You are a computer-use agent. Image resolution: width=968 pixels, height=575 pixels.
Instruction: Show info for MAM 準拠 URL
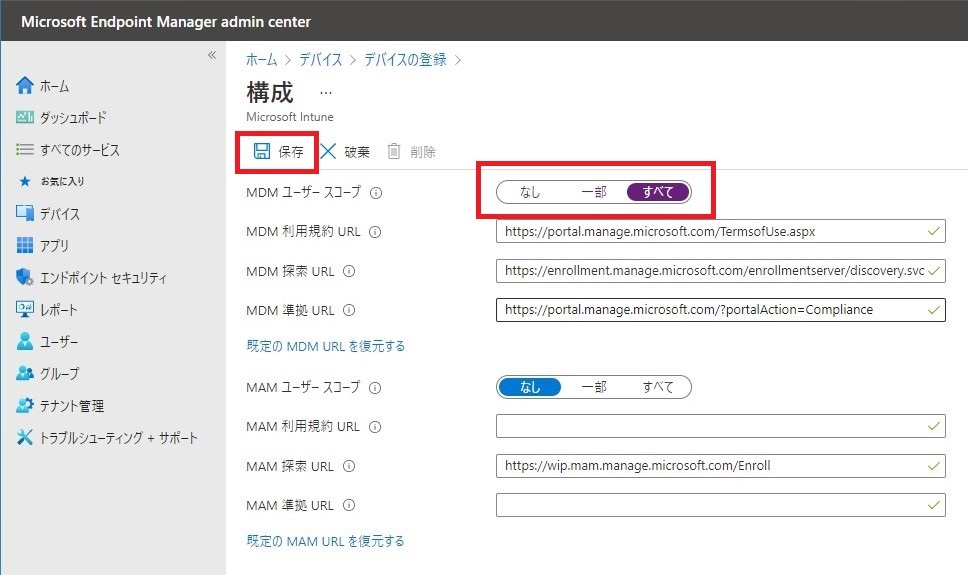(x=349, y=505)
